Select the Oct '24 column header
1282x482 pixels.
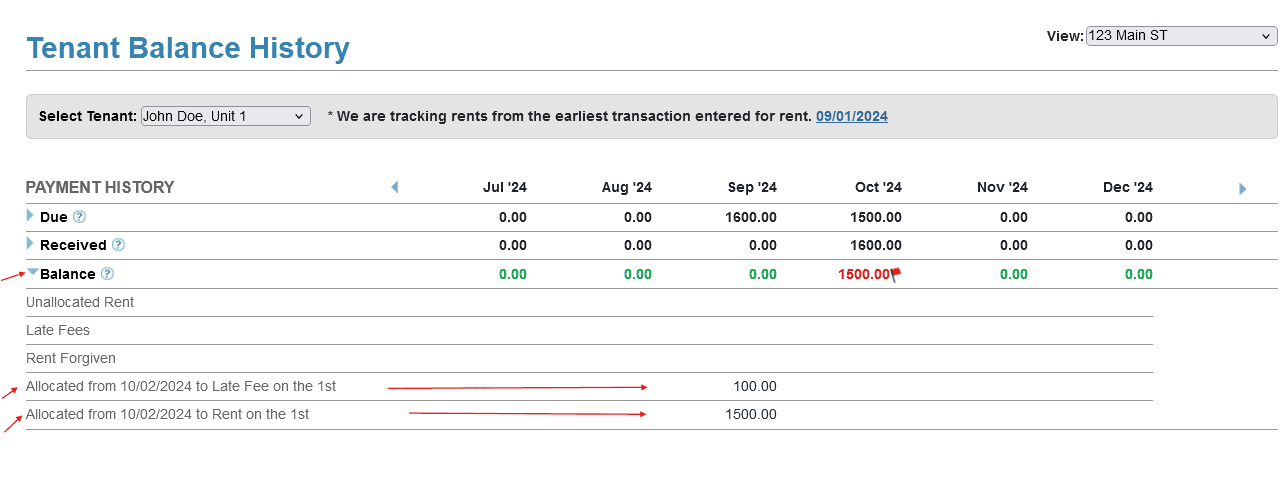pyautogui.click(x=877, y=188)
